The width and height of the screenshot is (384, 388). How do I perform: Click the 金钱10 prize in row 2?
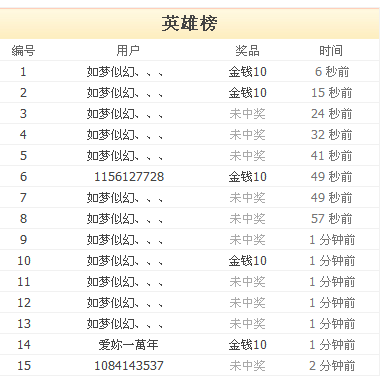247,93
